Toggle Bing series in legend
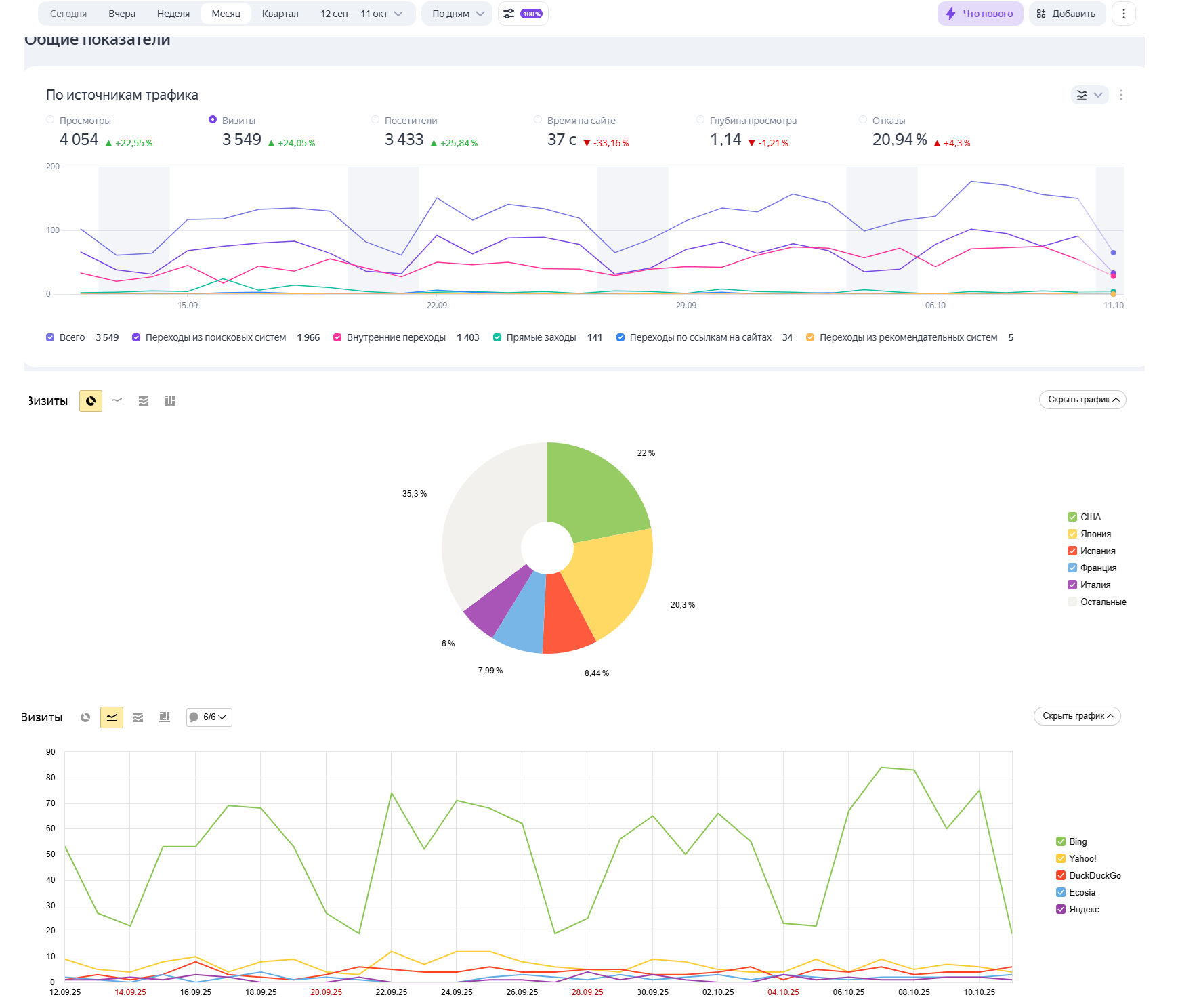The image size is (1178, 1008). [x=1061, y=841]
